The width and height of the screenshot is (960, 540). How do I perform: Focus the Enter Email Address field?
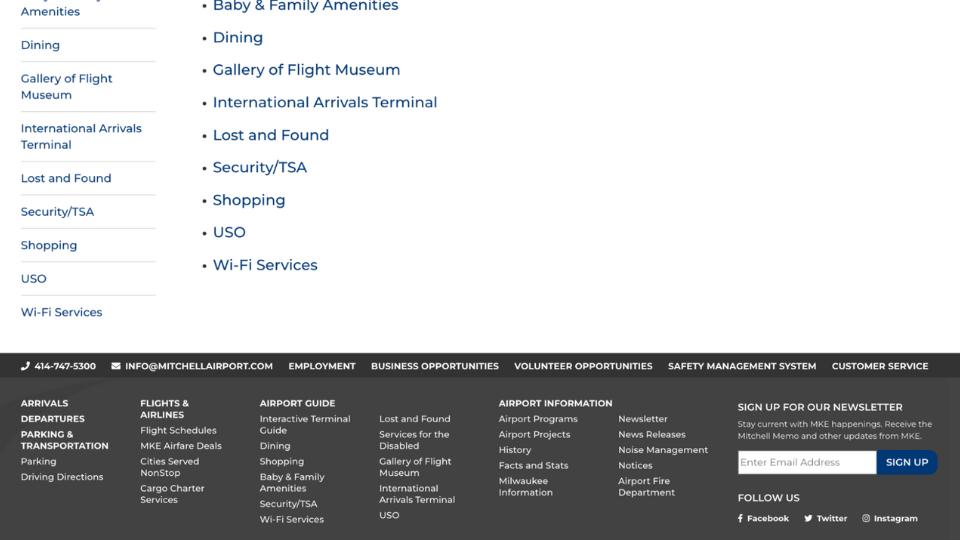click(806, 462)
